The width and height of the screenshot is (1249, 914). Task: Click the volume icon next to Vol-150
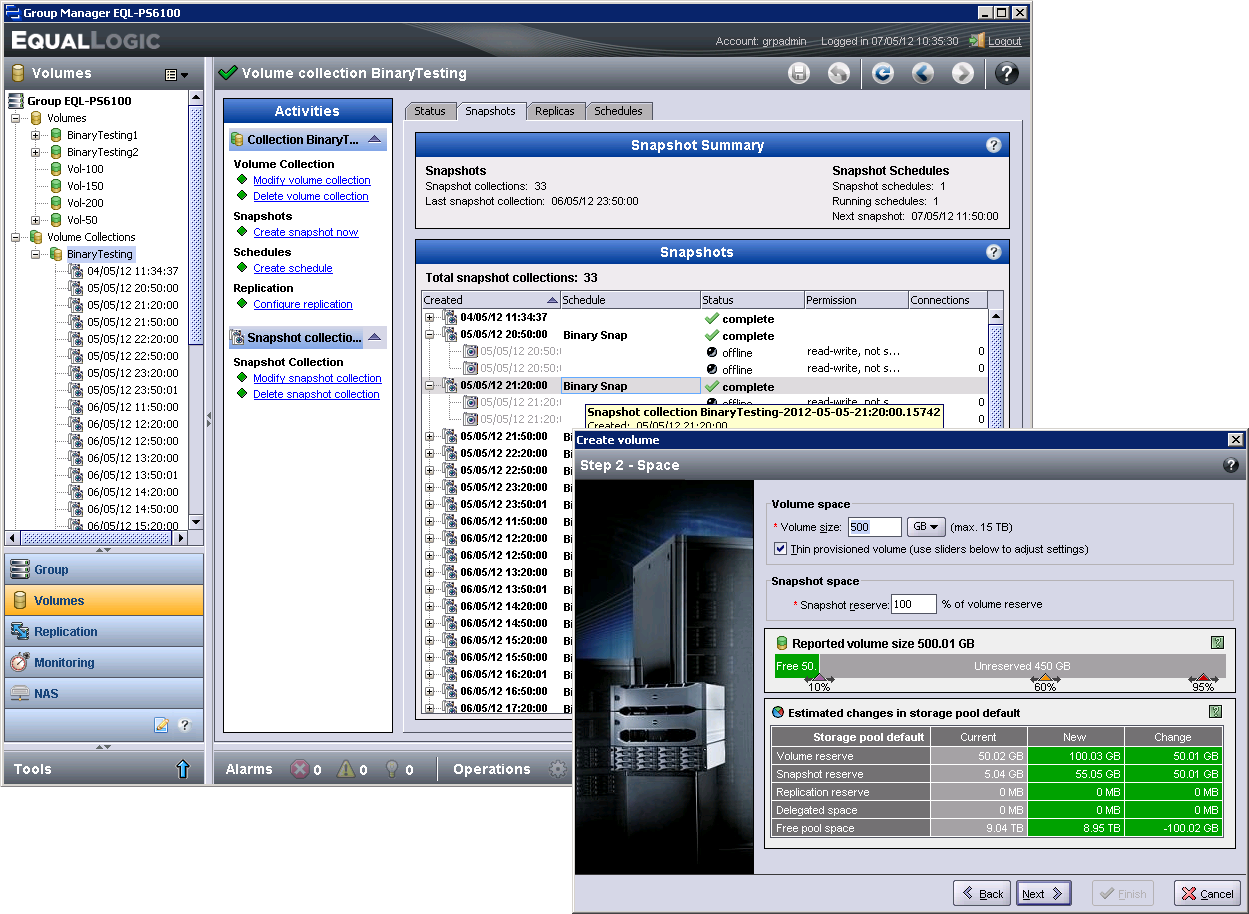pos(56,186)
